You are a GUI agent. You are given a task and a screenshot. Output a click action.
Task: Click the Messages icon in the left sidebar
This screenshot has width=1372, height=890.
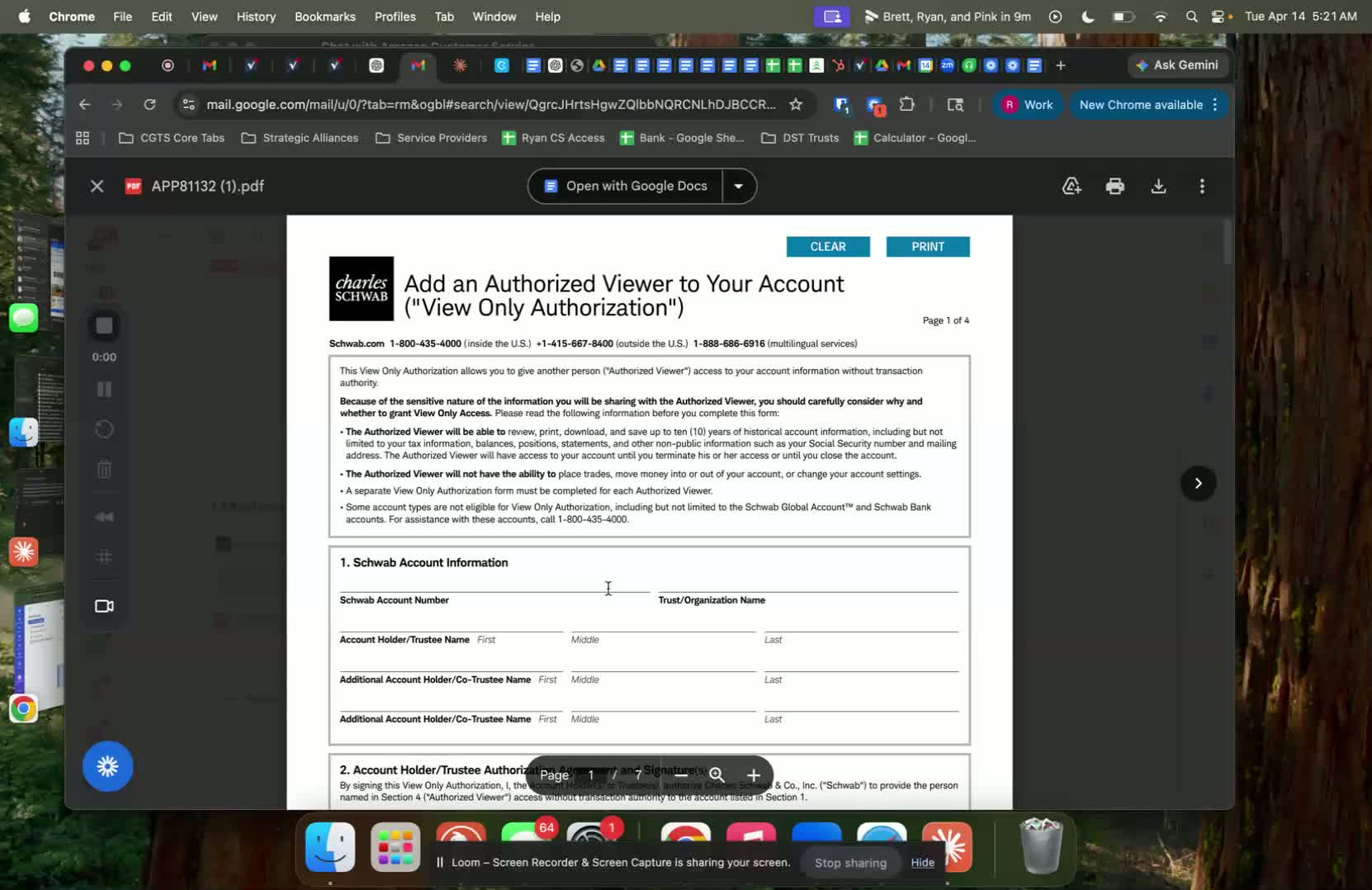tap(23, 318)
